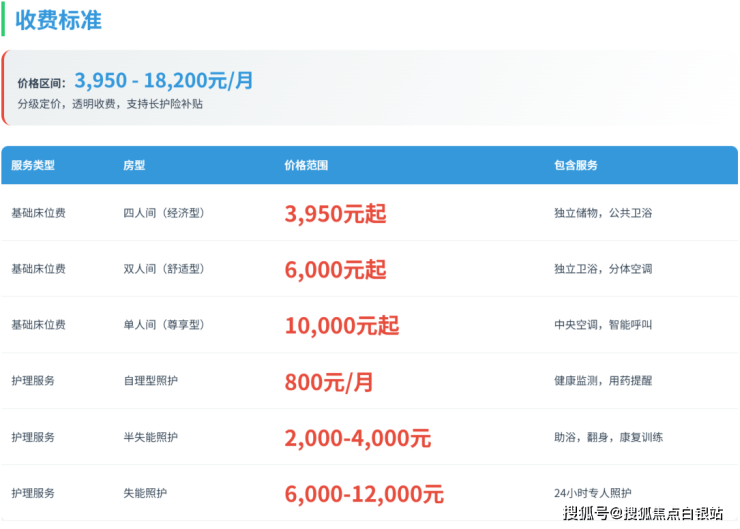Image resolution: width=740 pixels, height=529 pixels.
Task: Click the 收费标准 section heading
Action: (x=58, y=20)
